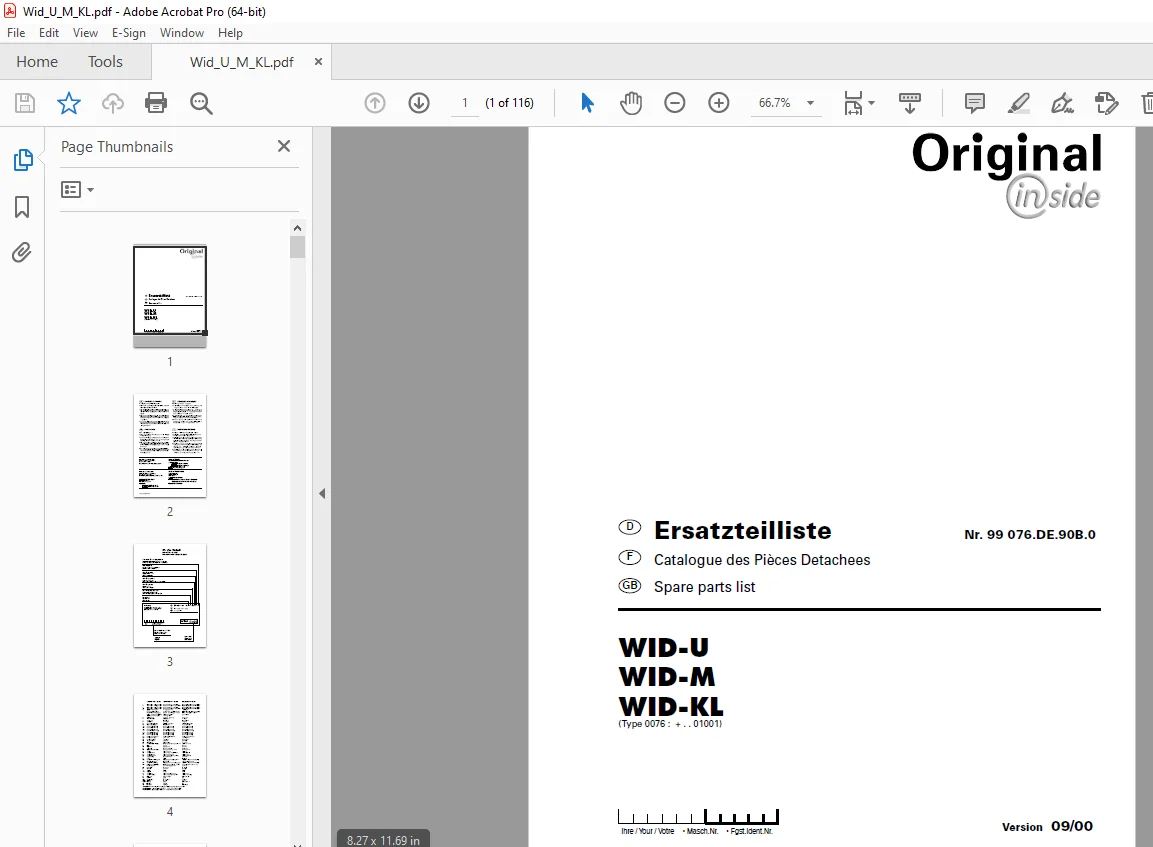Image resolution: width=1153 pixels, height=847 pixels.
Task: Click the 'Nr. 99 076.DE.90B.0' text
Action: pos(1029,535)
